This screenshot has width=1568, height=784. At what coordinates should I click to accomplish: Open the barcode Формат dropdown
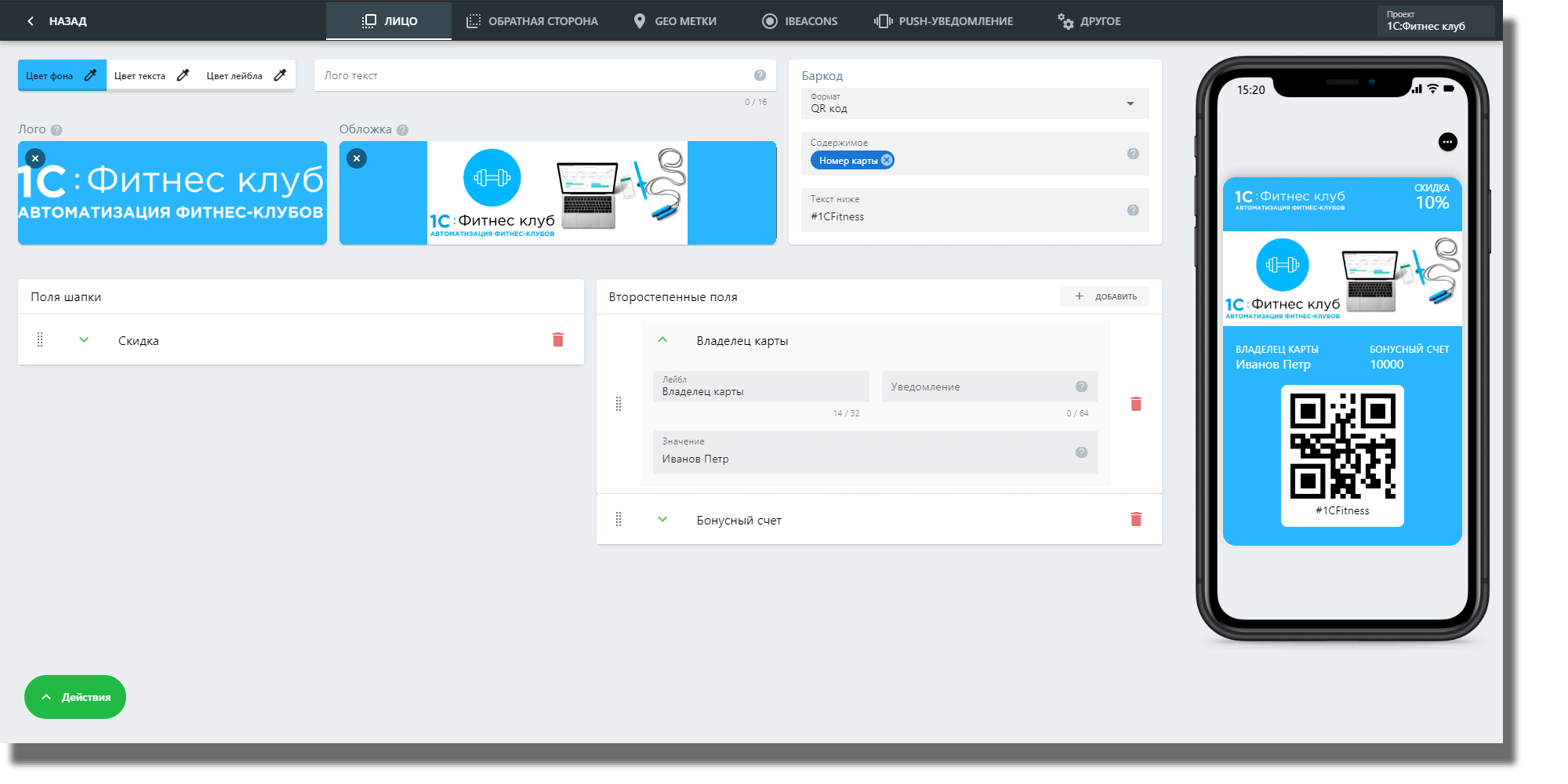(975, 103)
